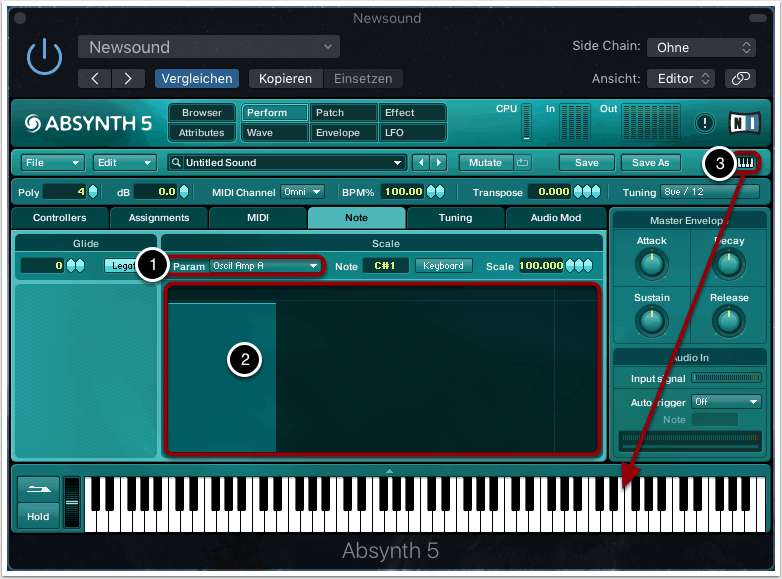Click the Absynth 5 logo
This screenshot has height=579, width=782.
click(89, 124)
